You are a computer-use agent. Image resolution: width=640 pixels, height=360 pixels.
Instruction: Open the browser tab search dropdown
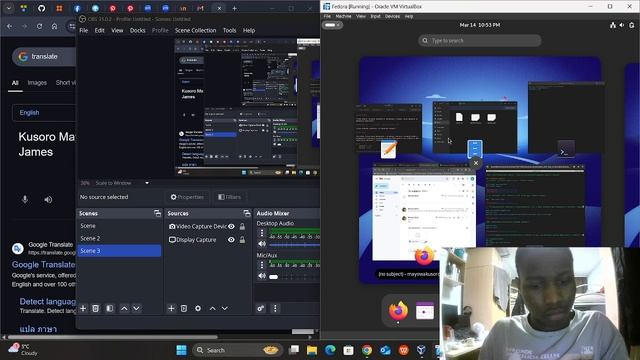(9, 8)
